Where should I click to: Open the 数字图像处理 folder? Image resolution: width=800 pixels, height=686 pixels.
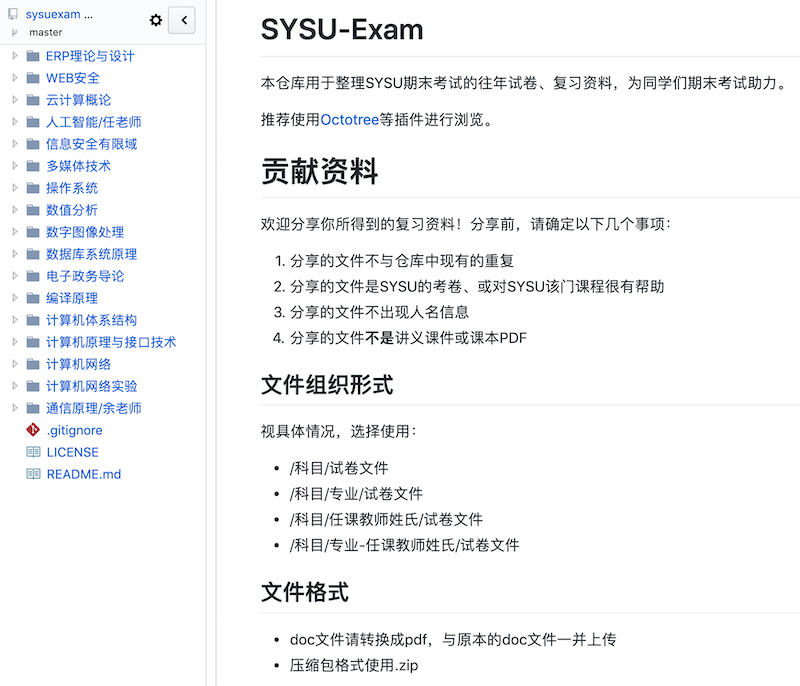[x=85, y=232]
